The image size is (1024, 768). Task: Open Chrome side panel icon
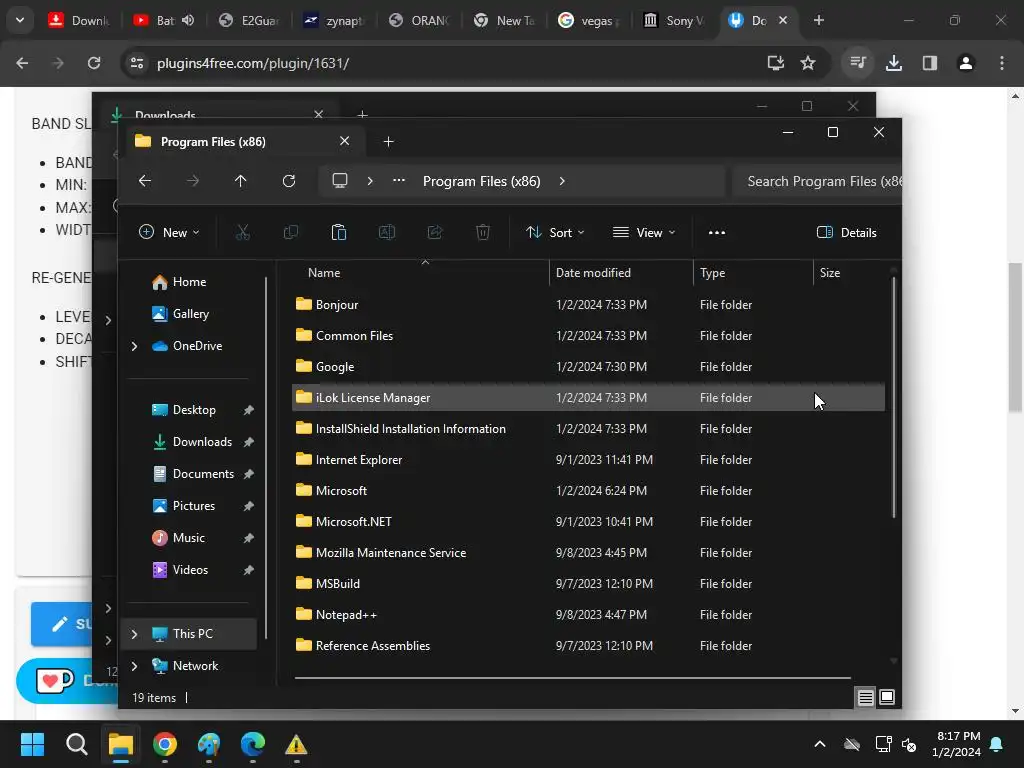pos(930,63)
